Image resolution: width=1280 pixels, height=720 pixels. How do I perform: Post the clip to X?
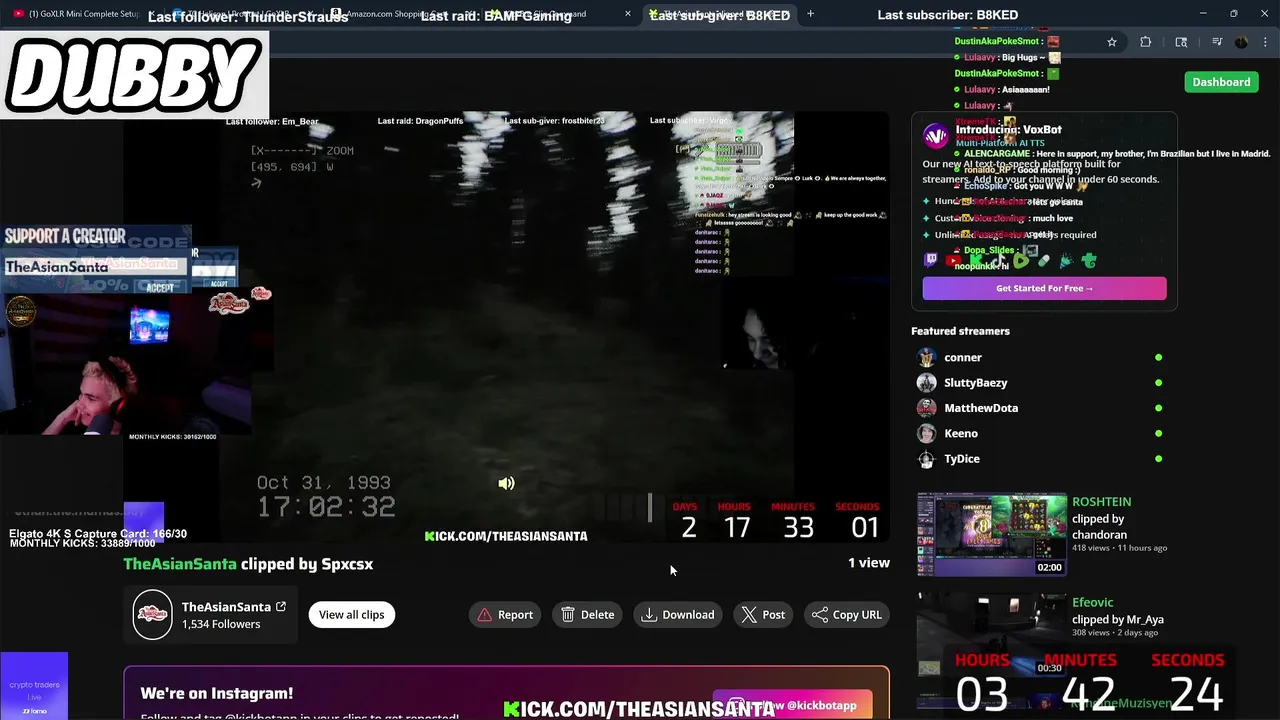pos(764,615)
